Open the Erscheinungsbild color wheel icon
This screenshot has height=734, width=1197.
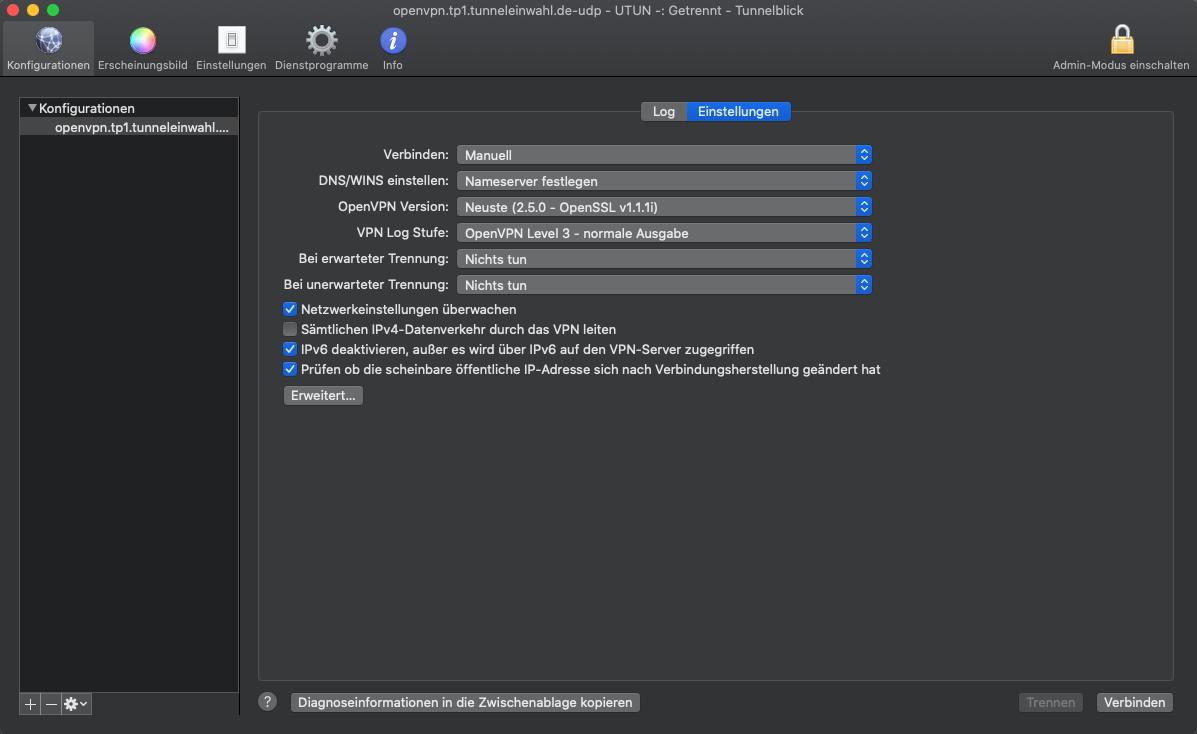coord(142,42)
